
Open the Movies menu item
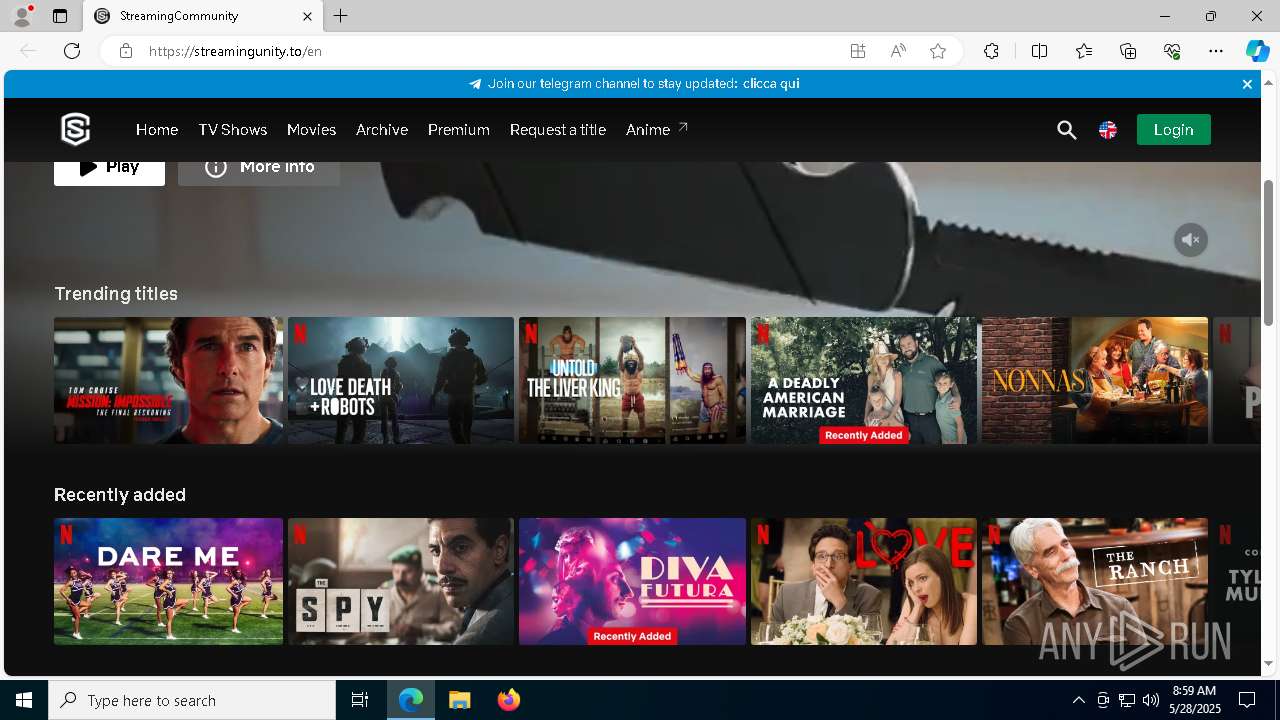coord(311,130)
